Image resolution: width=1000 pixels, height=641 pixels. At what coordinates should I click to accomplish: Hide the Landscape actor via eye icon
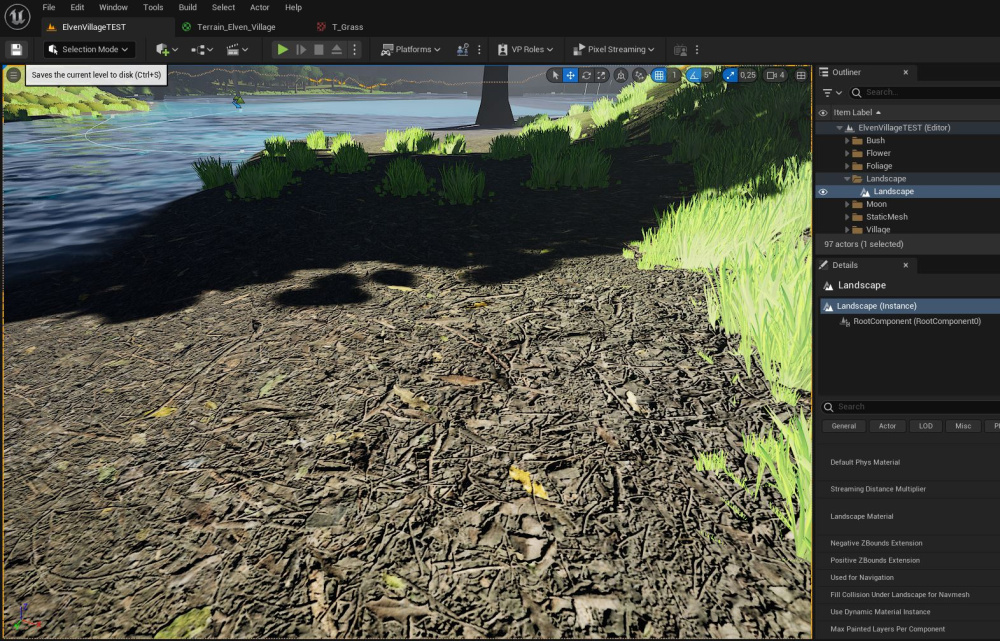pos(823,191)
